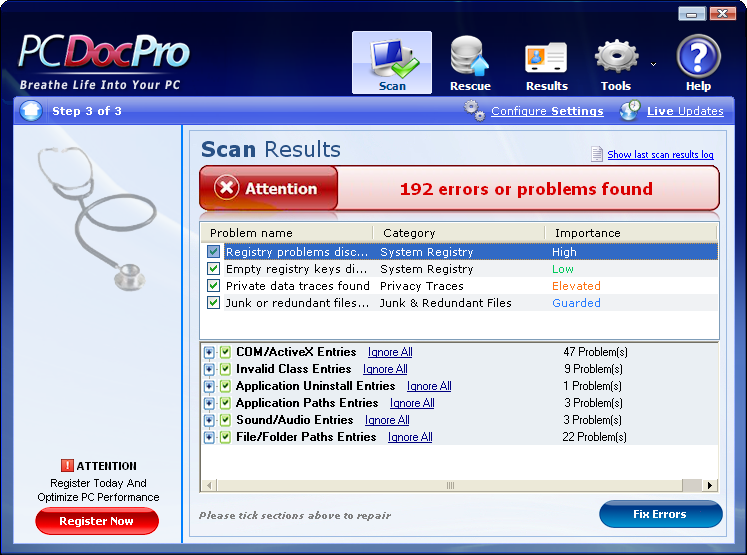The height and width of the screenshot is (555, 747).
Task: Toggle the Empty registry keys checkbox
Action: point(213,269)
